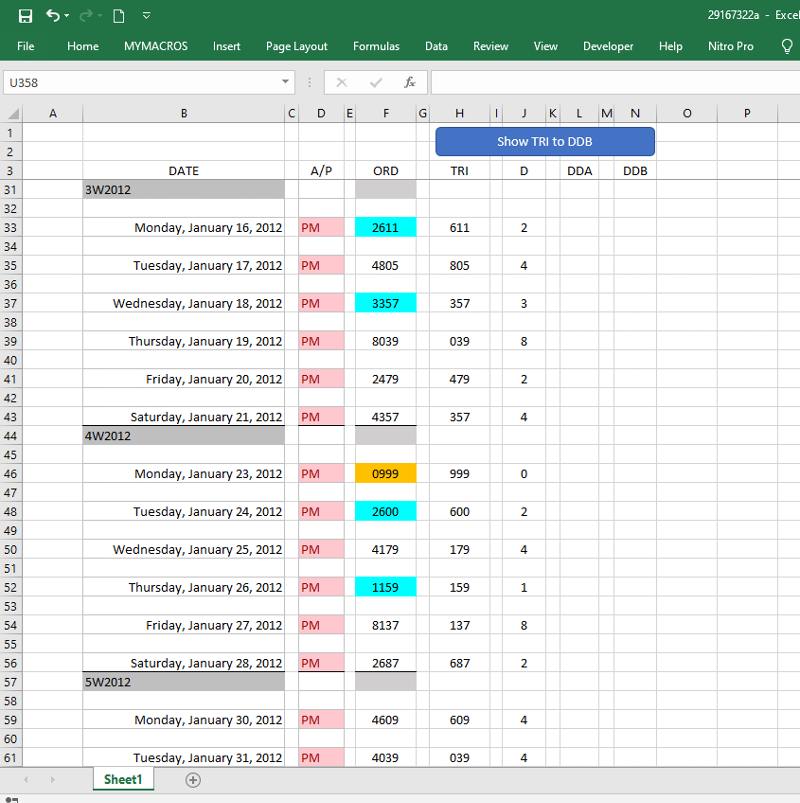The width and height of the screenshot is (800, 803).
Task: Open the Undo history dropdown arrow
Action: point(67,16)
